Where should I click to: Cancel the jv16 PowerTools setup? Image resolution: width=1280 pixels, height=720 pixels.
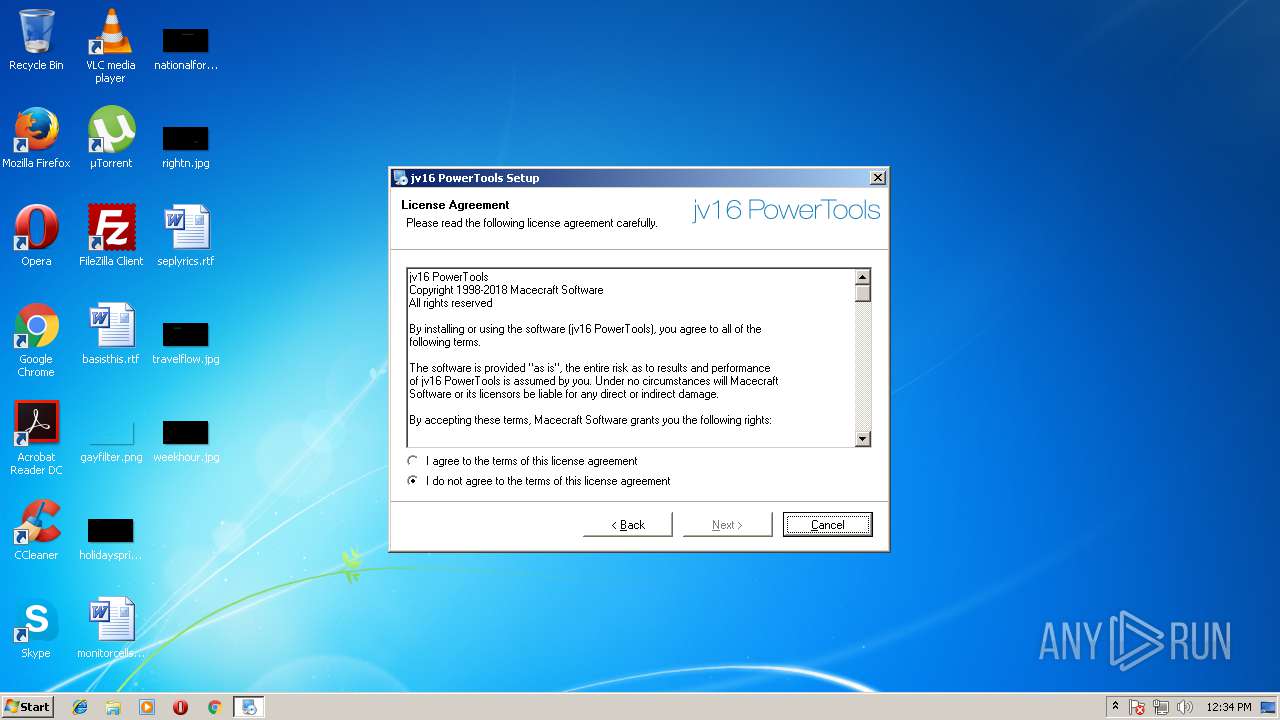coord(827,524)
